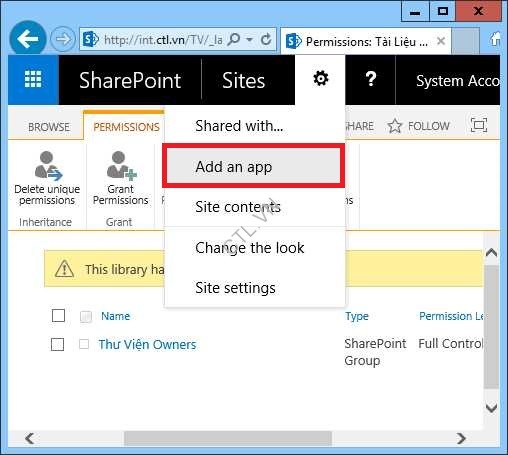The width and height of the screenshot is (508, 455).
Task: Toggle the focus on content icon
Action: 479,125
